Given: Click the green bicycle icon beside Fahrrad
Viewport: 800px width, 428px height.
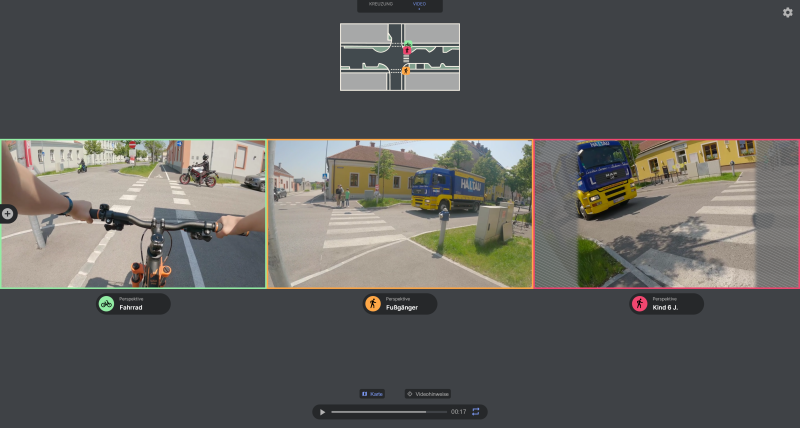Looking at the screenshot, I should 106,304.
